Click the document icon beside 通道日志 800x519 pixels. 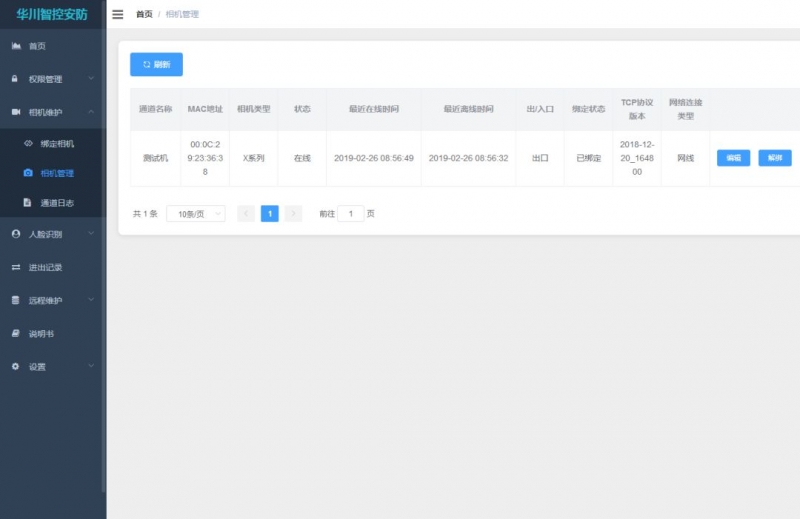[x=29, y=203]
